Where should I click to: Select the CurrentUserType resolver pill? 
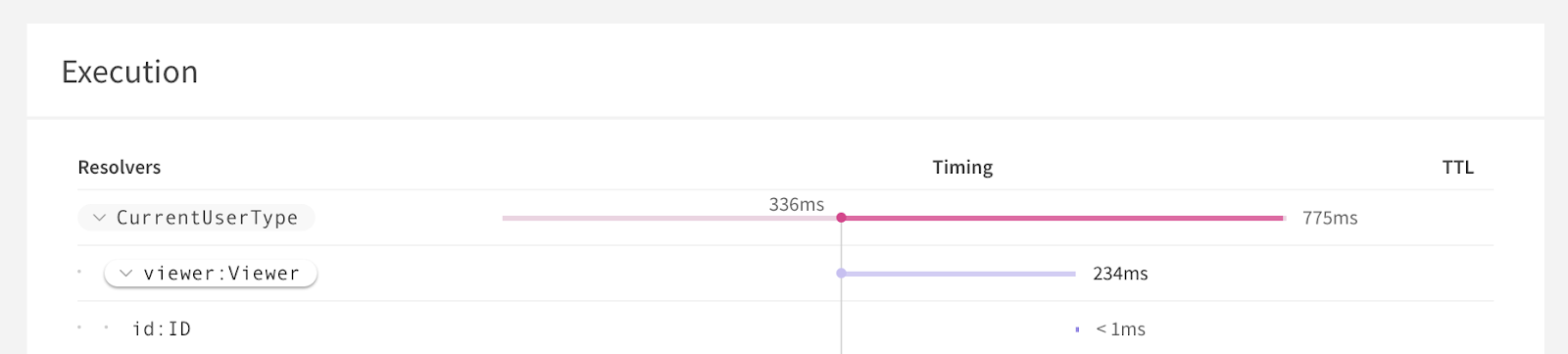(196, 218)
